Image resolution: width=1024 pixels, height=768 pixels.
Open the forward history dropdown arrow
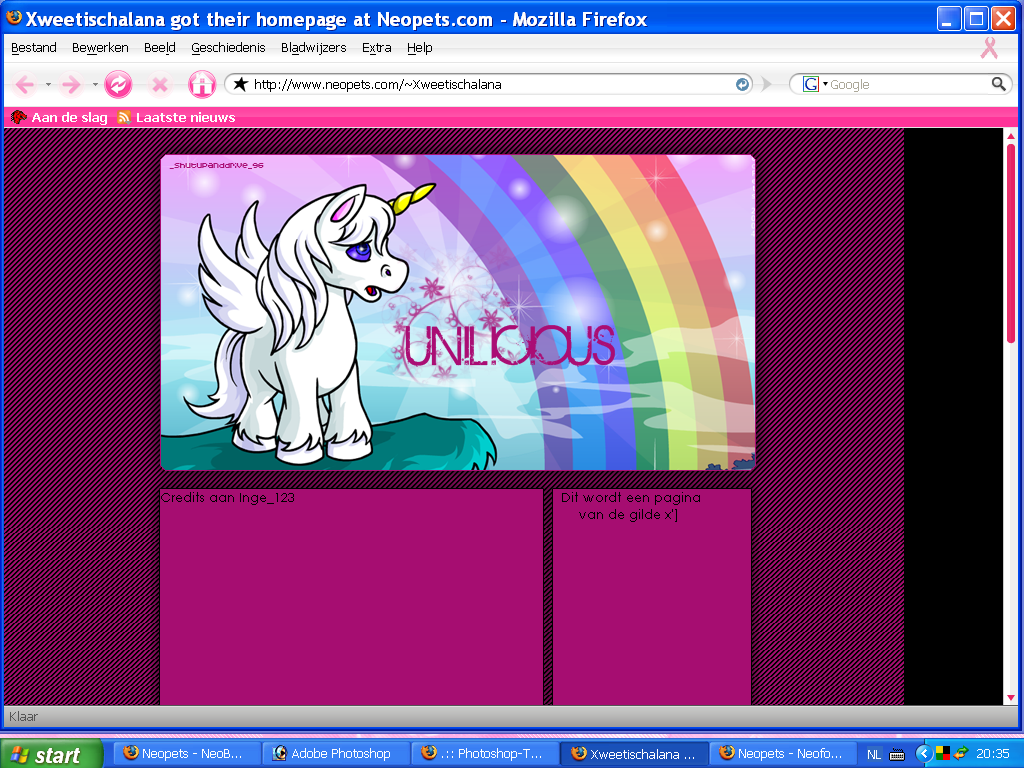point(95,84)
